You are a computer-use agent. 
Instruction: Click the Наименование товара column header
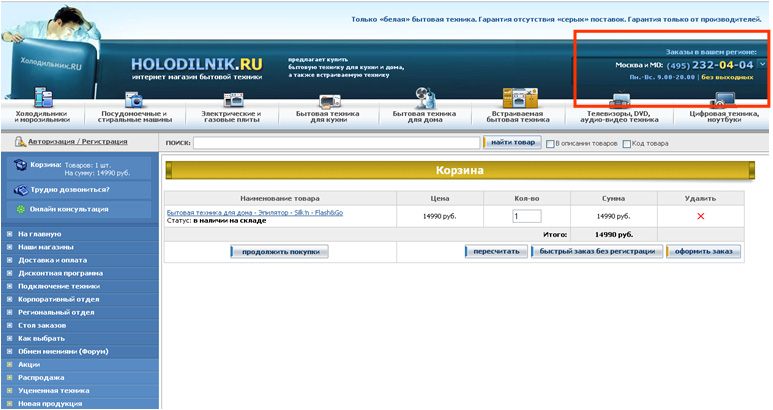(280, 199)
